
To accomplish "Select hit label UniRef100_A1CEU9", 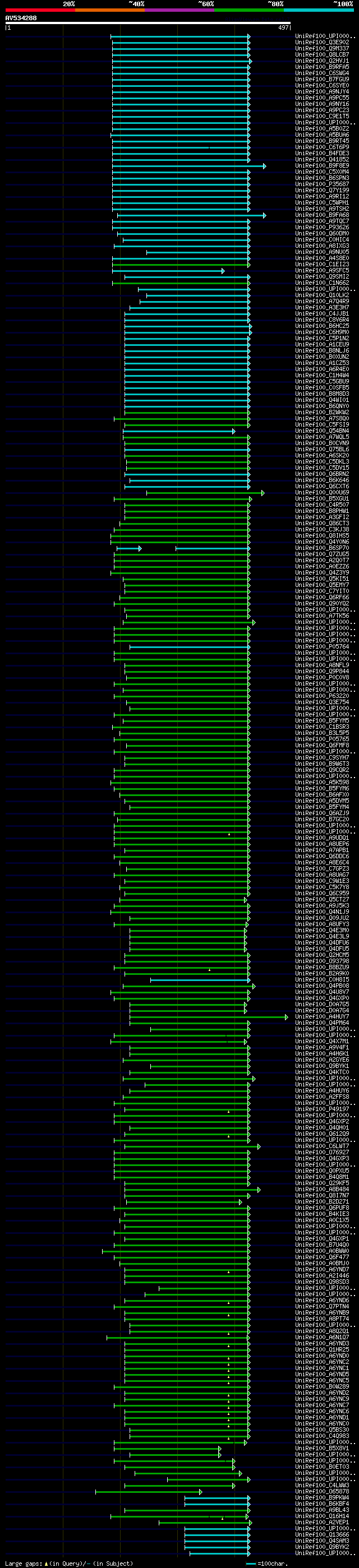I will tap(323, 345).
